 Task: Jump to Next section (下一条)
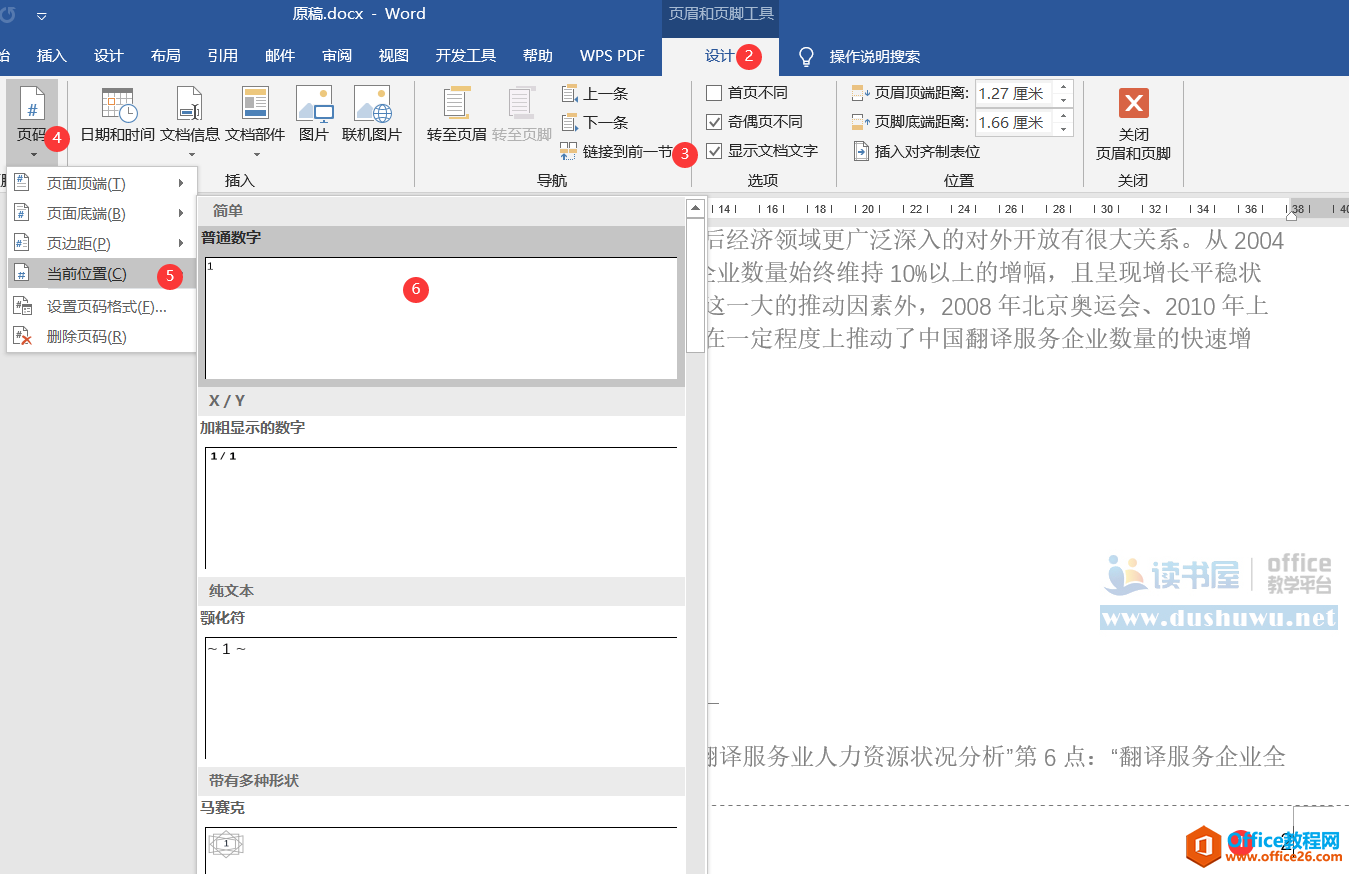595,122
